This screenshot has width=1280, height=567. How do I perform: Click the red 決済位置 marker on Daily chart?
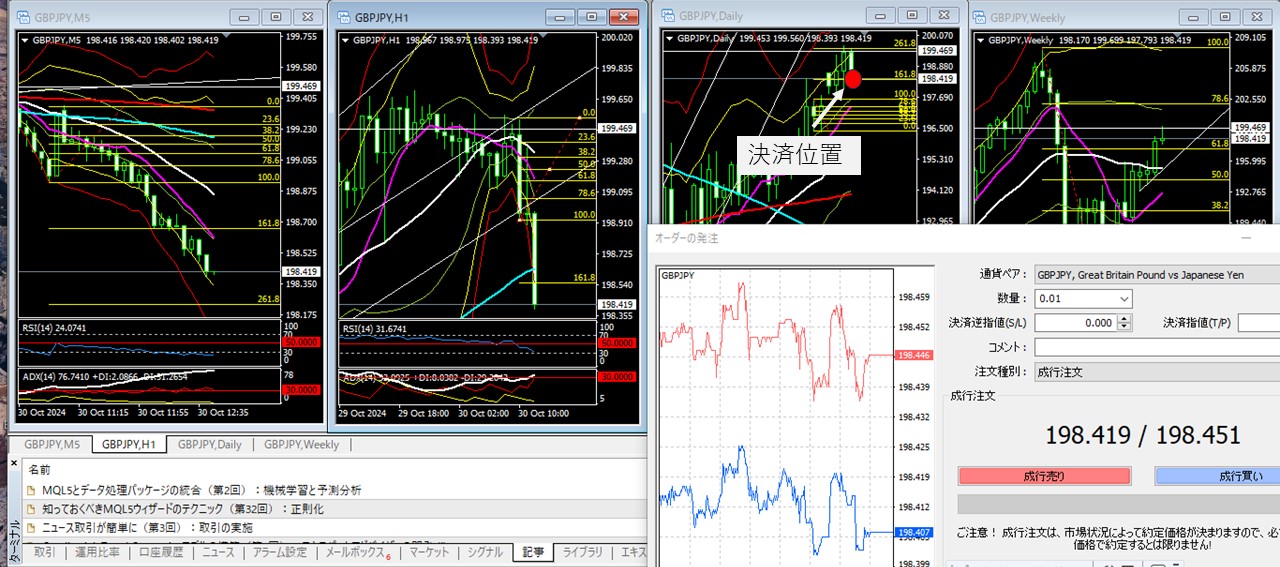click(x=853, y=79)
